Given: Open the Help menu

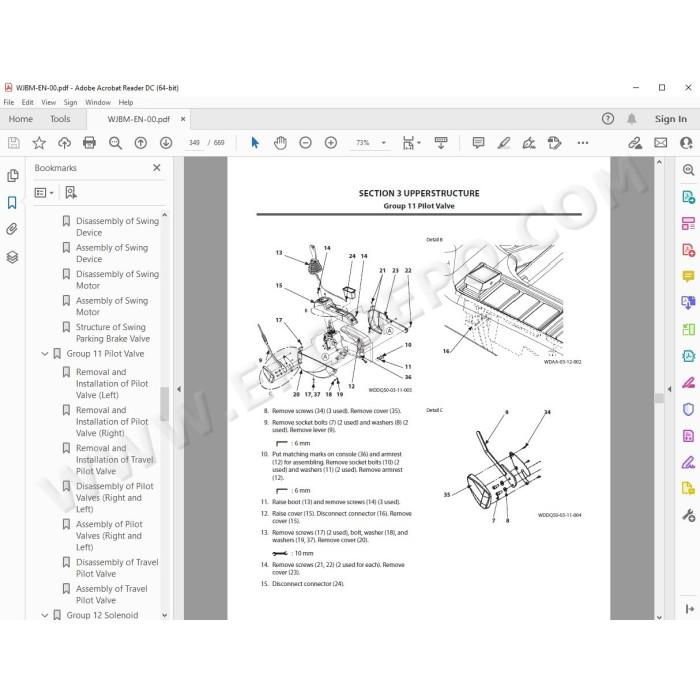Looking at the screenshot, I should coord(126,102).
